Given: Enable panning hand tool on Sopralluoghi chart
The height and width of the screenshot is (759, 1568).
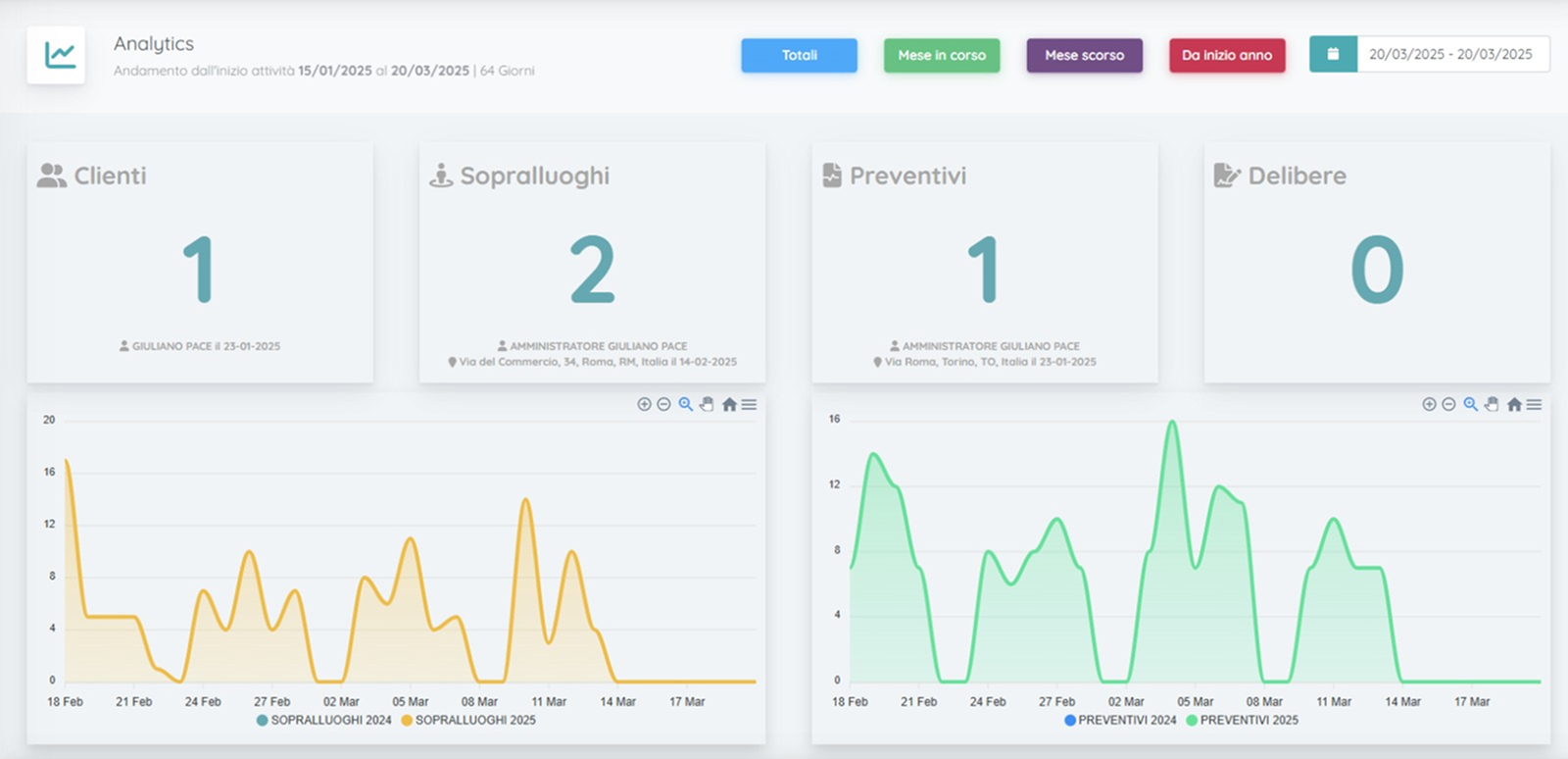Looking at the screenshot, I should click(707, 404).
